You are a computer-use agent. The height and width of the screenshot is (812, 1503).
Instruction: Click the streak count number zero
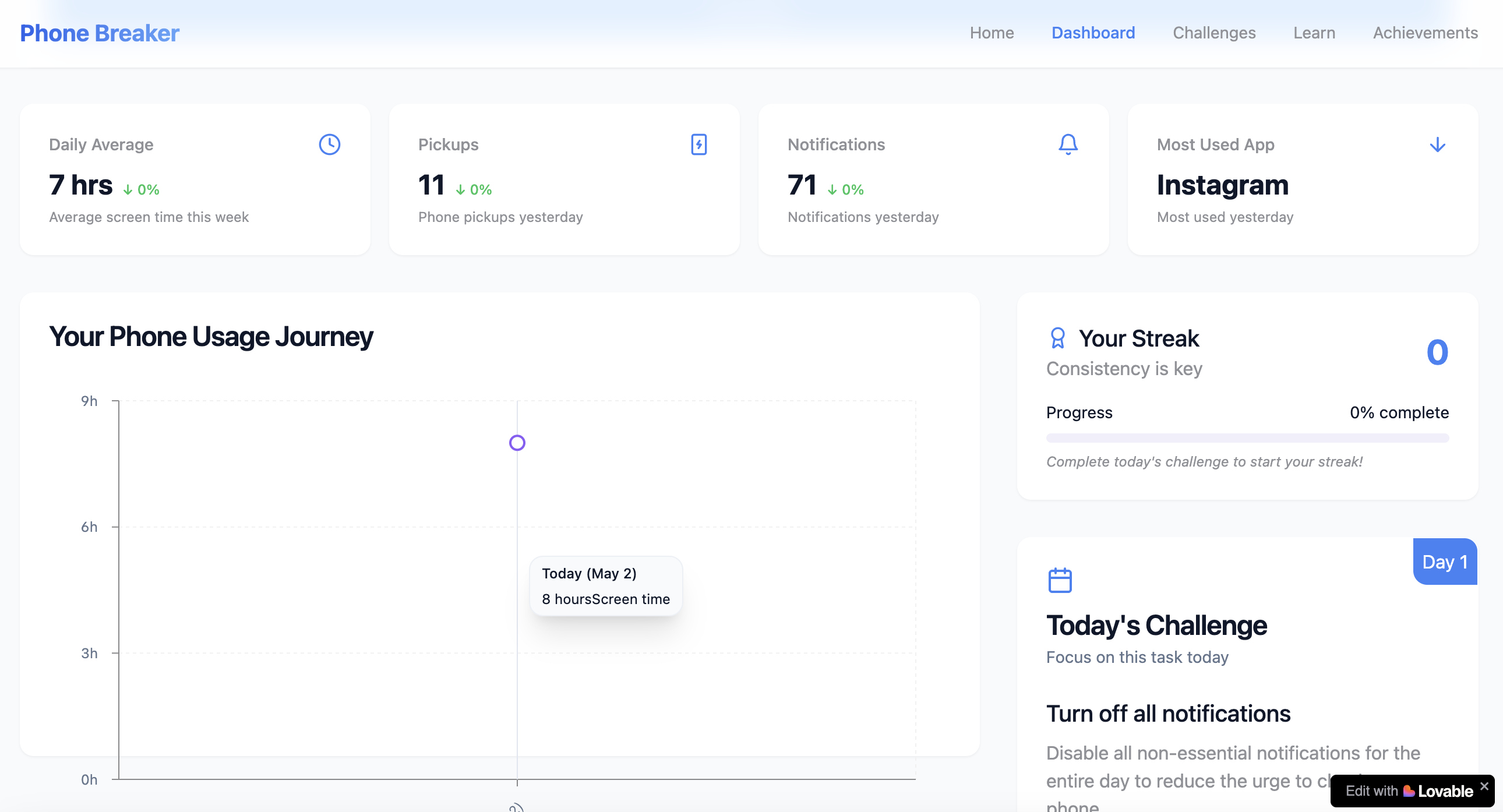coord(1437,352)
